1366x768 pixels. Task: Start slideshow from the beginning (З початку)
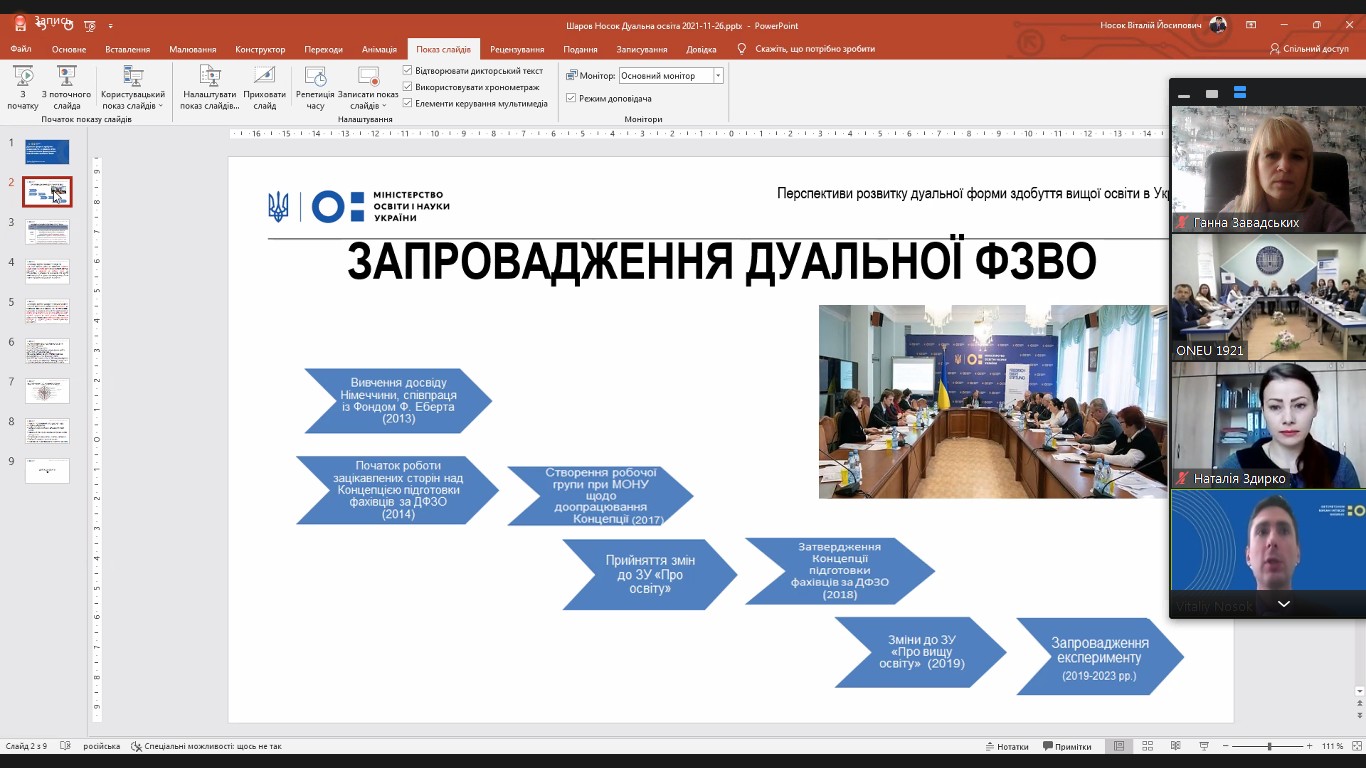23,87
